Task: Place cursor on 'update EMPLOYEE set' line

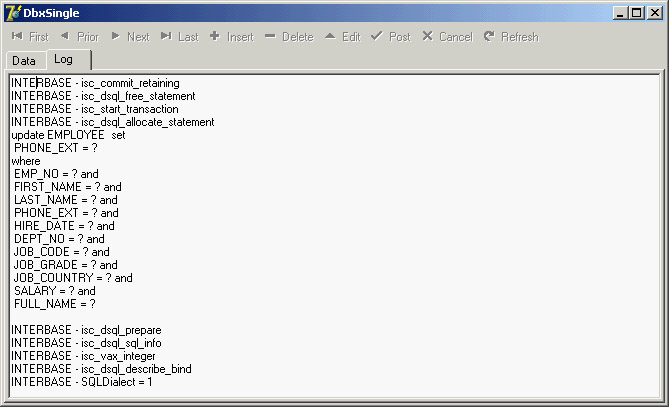Action: 68,135
